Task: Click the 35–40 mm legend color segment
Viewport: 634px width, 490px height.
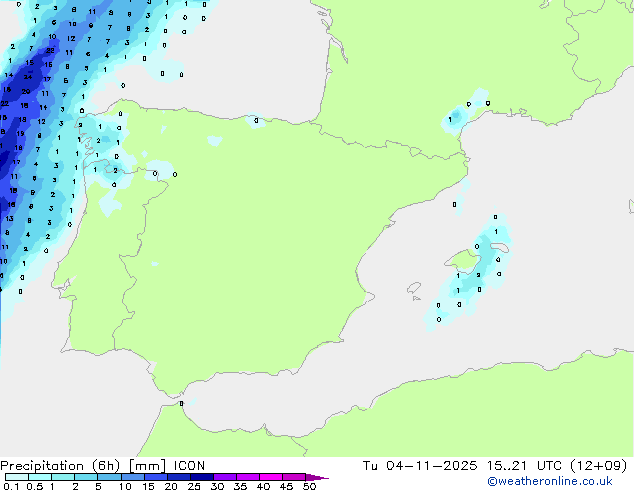Action: (248, 477)
